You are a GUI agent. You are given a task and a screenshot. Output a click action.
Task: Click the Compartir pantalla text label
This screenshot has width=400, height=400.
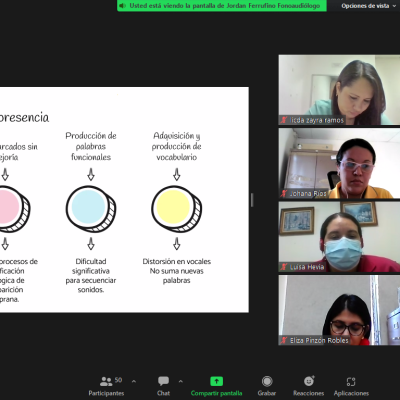217,393
